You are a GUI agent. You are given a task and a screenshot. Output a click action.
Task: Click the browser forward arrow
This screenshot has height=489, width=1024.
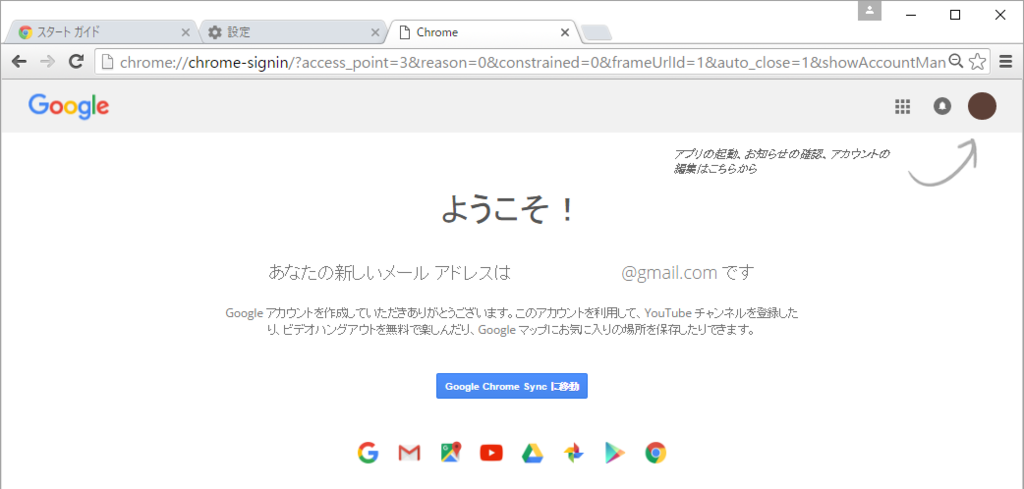click(48, 61)
